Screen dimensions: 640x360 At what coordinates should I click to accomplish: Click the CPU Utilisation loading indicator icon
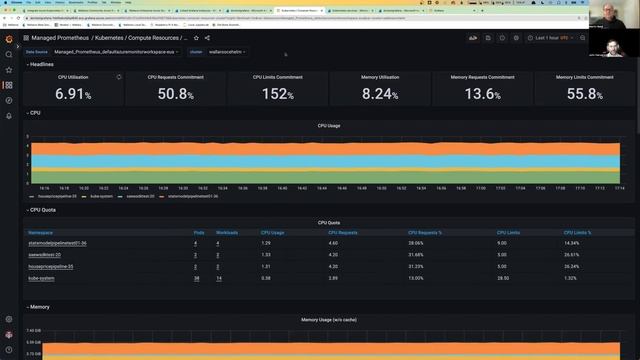pyautogui.click(x=119, y=77)
